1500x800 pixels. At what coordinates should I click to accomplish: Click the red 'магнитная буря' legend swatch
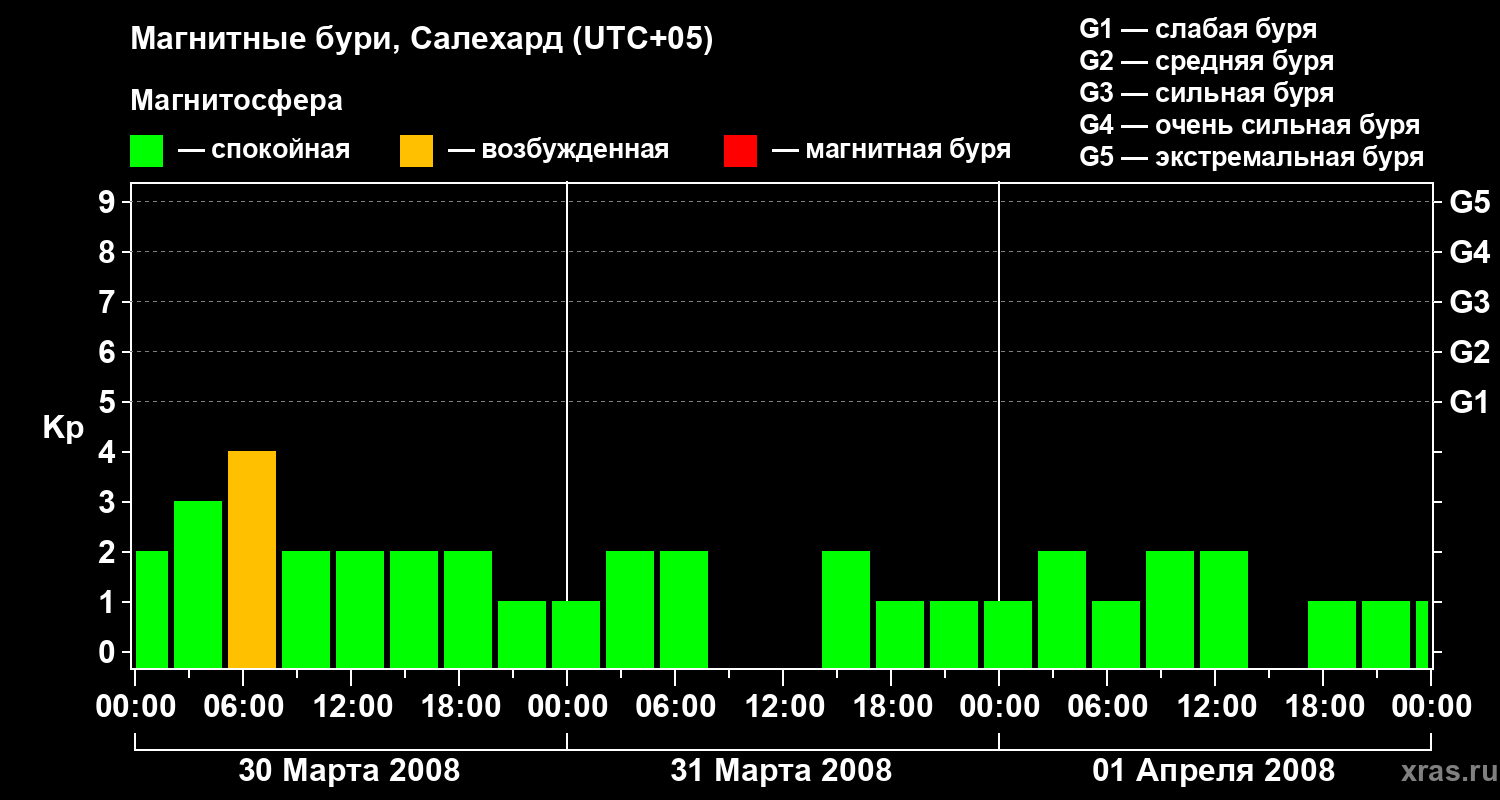click(x=740, y=151)
